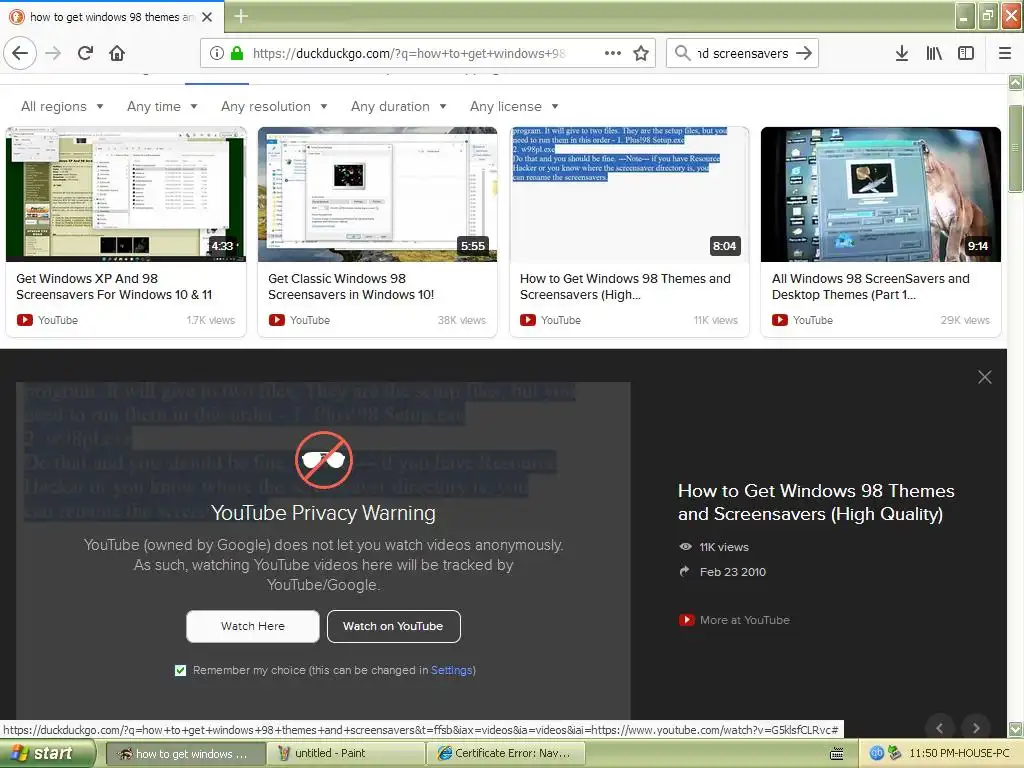
Task: Expand the Any time filter
Action: click(x=162, y=106)
